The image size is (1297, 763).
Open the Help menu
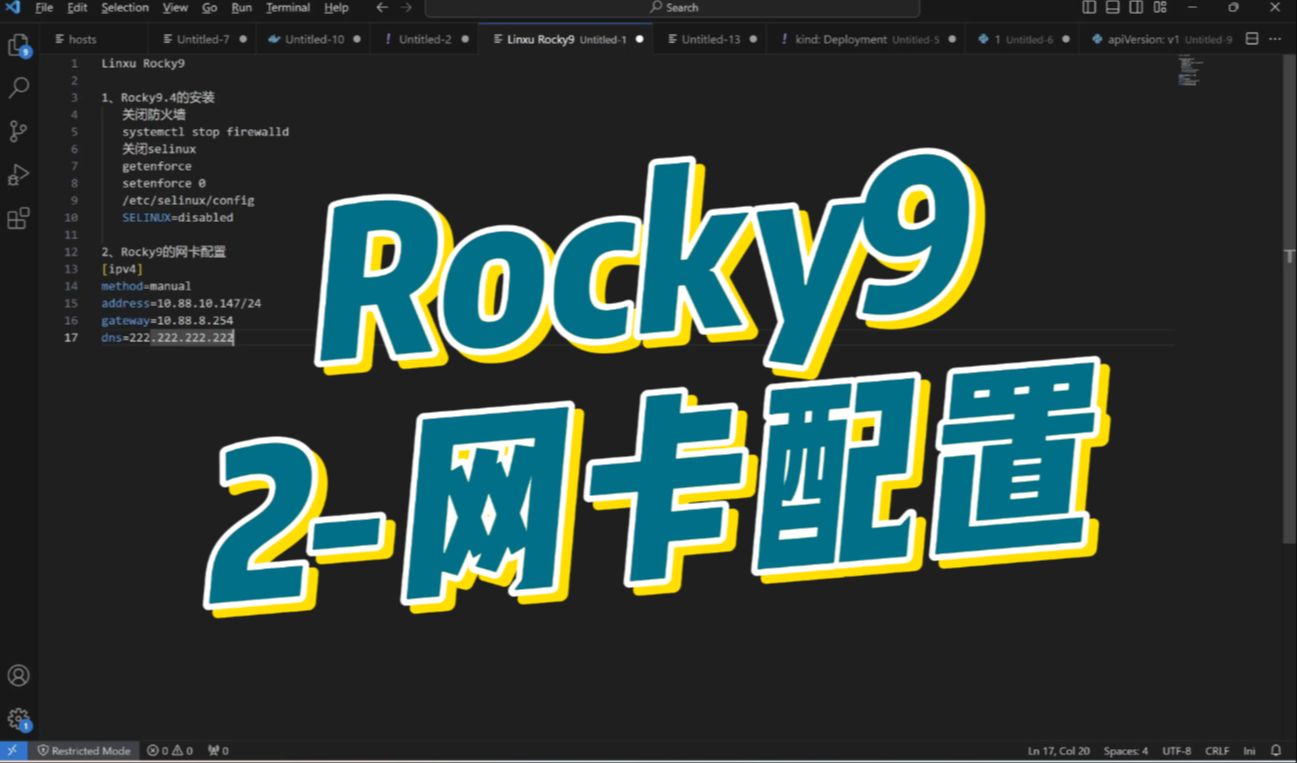click(336, 7)
